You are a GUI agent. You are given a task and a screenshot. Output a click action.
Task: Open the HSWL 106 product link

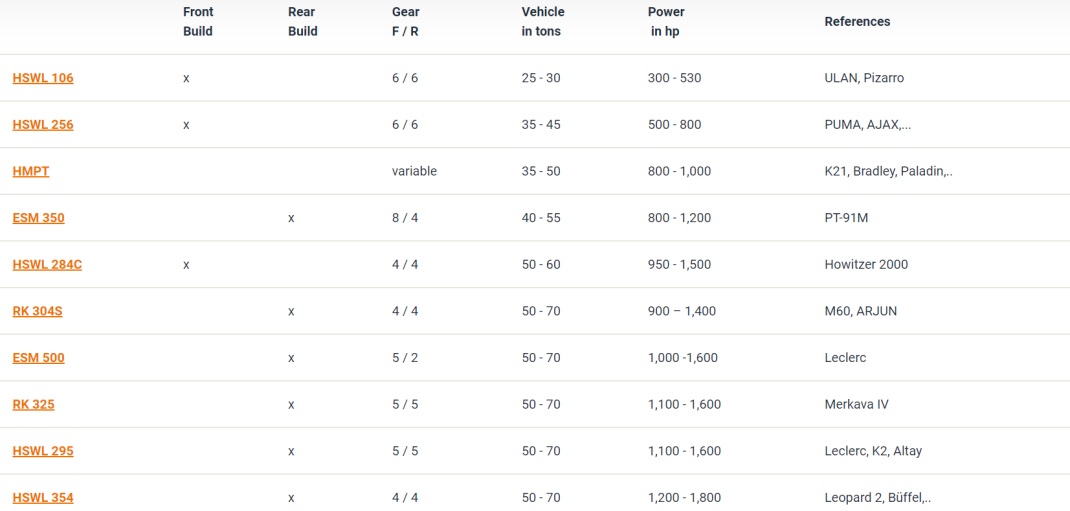(43, 78)
